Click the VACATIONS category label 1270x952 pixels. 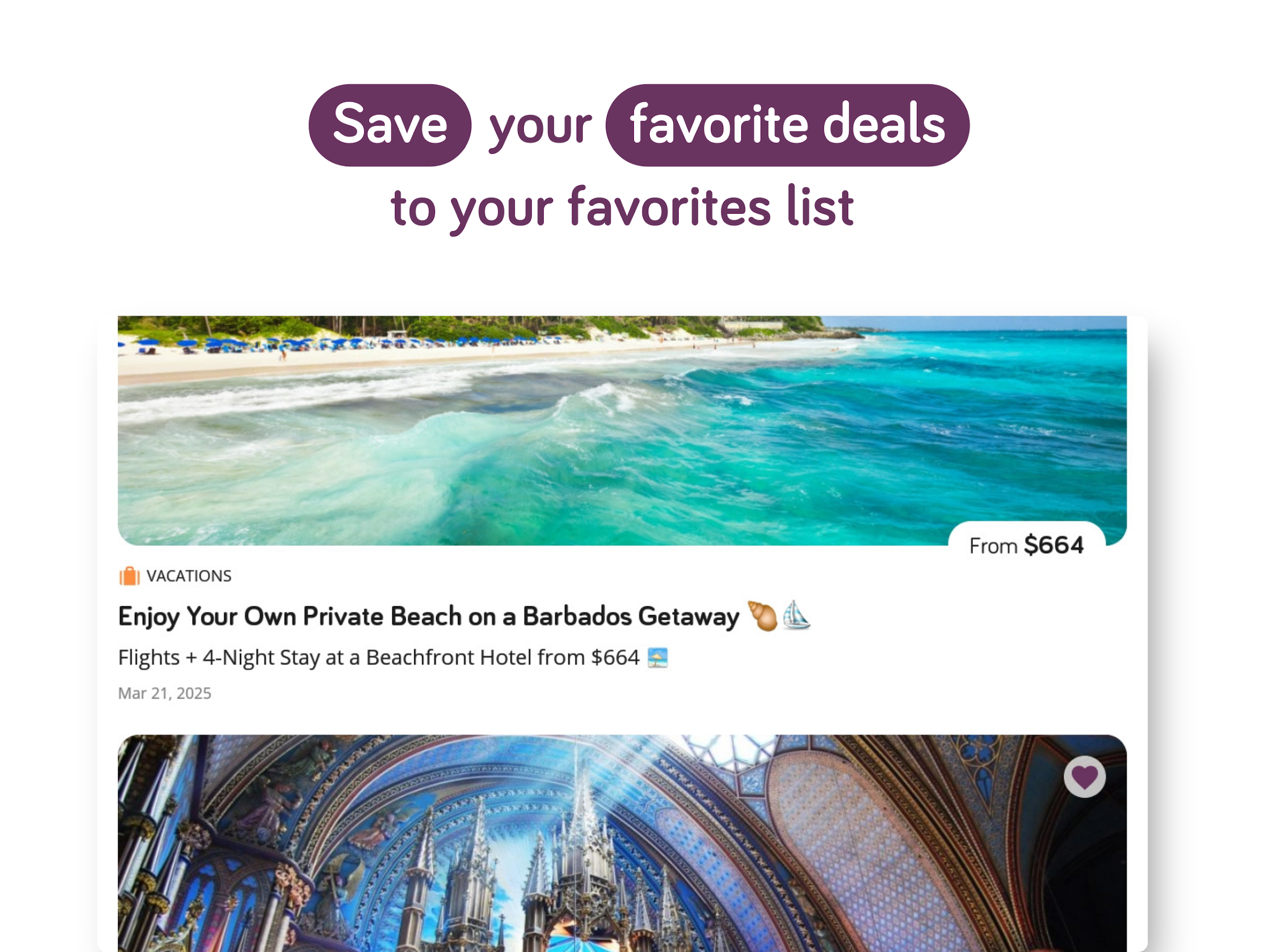pyautogui.click(x=189, y=576)
